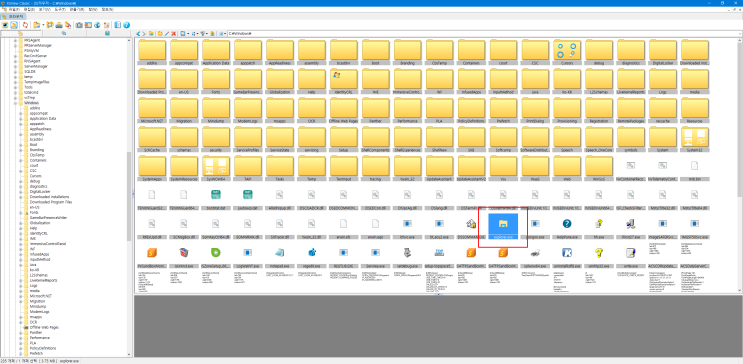743x364 pixels.
Task: Select the HelpPane.exe question mark icon
Action: click(x=567, y=224)
